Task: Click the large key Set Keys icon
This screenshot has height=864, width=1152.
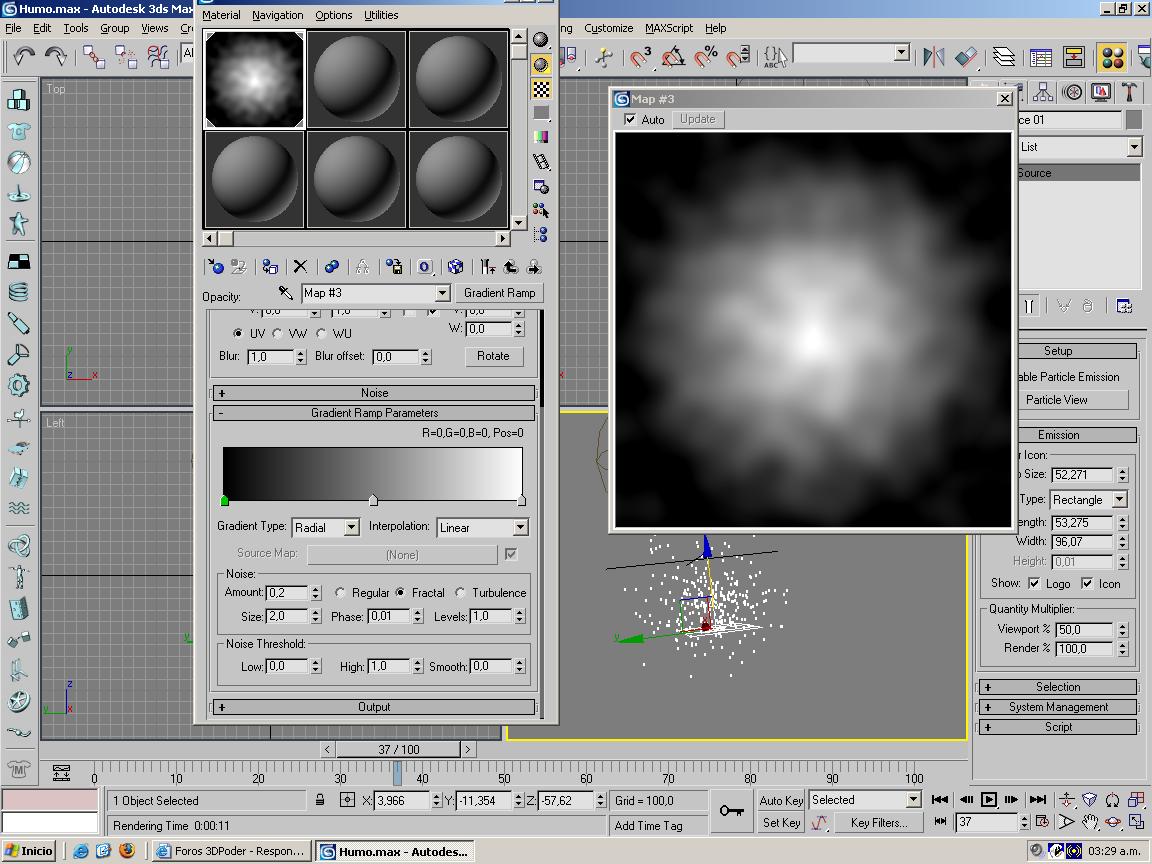Action: coord(731,810)
